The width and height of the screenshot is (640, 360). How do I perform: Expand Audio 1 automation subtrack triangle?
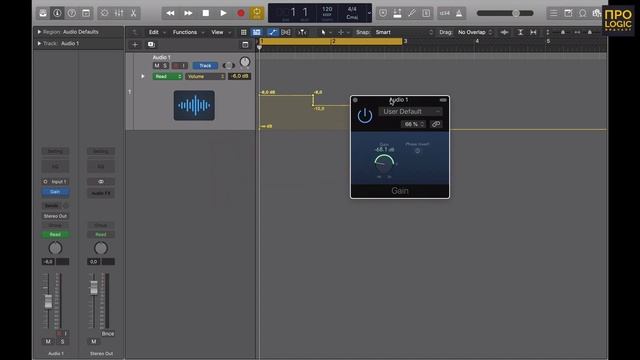[x=143, y=76]
